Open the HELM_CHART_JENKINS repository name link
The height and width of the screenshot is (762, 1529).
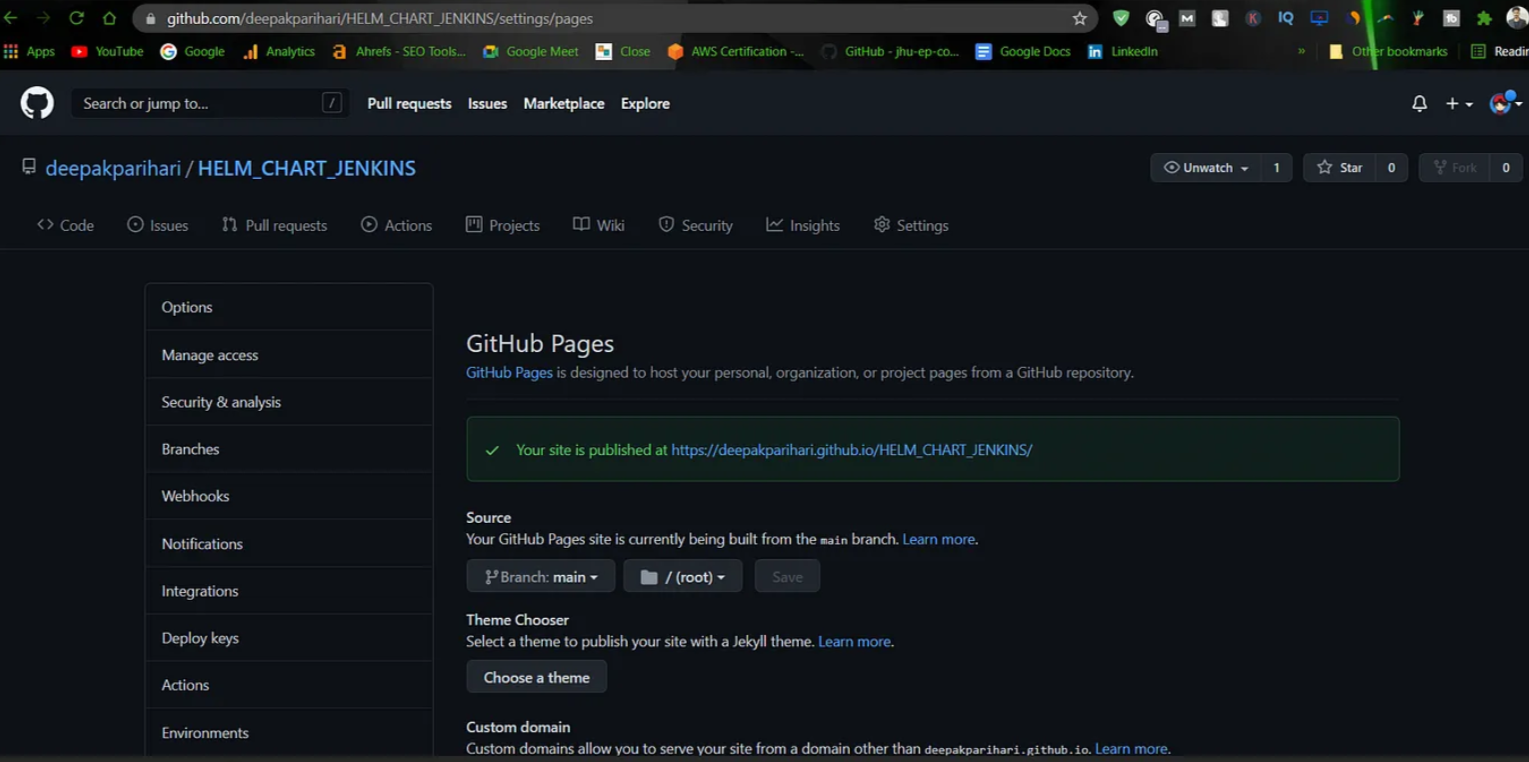click(x=307, y=168)
